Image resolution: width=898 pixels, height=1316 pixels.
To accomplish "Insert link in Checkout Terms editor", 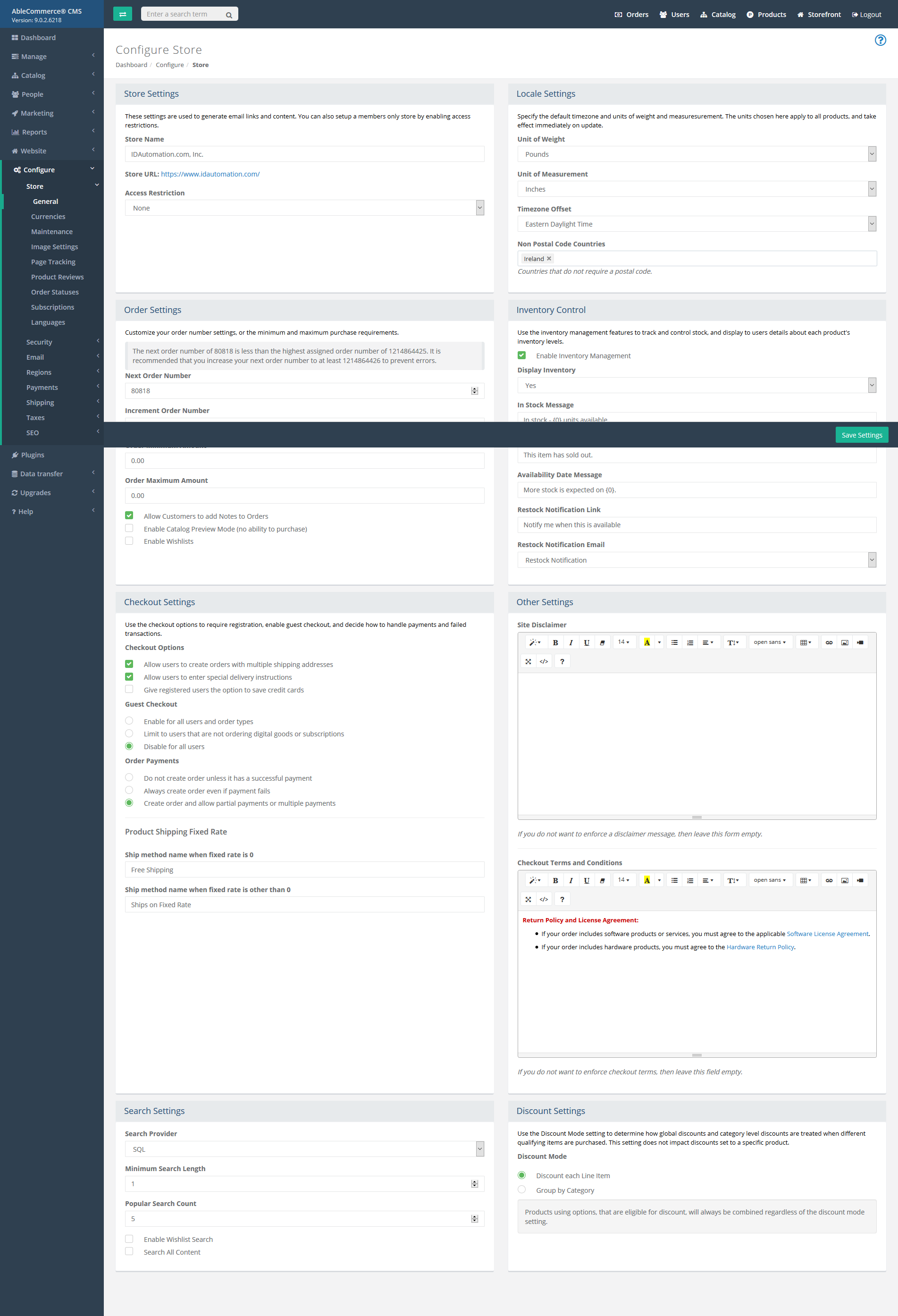I will [x=829, y=880].
